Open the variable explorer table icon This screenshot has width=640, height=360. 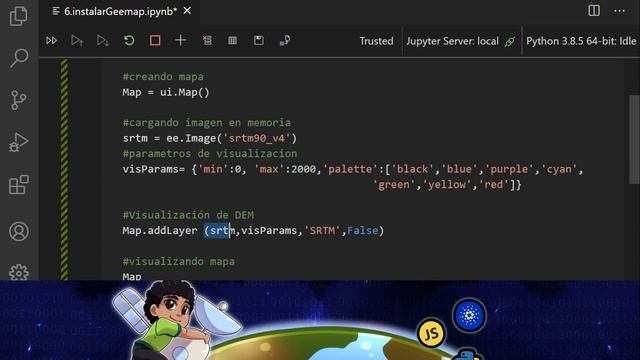click(233, 40)
